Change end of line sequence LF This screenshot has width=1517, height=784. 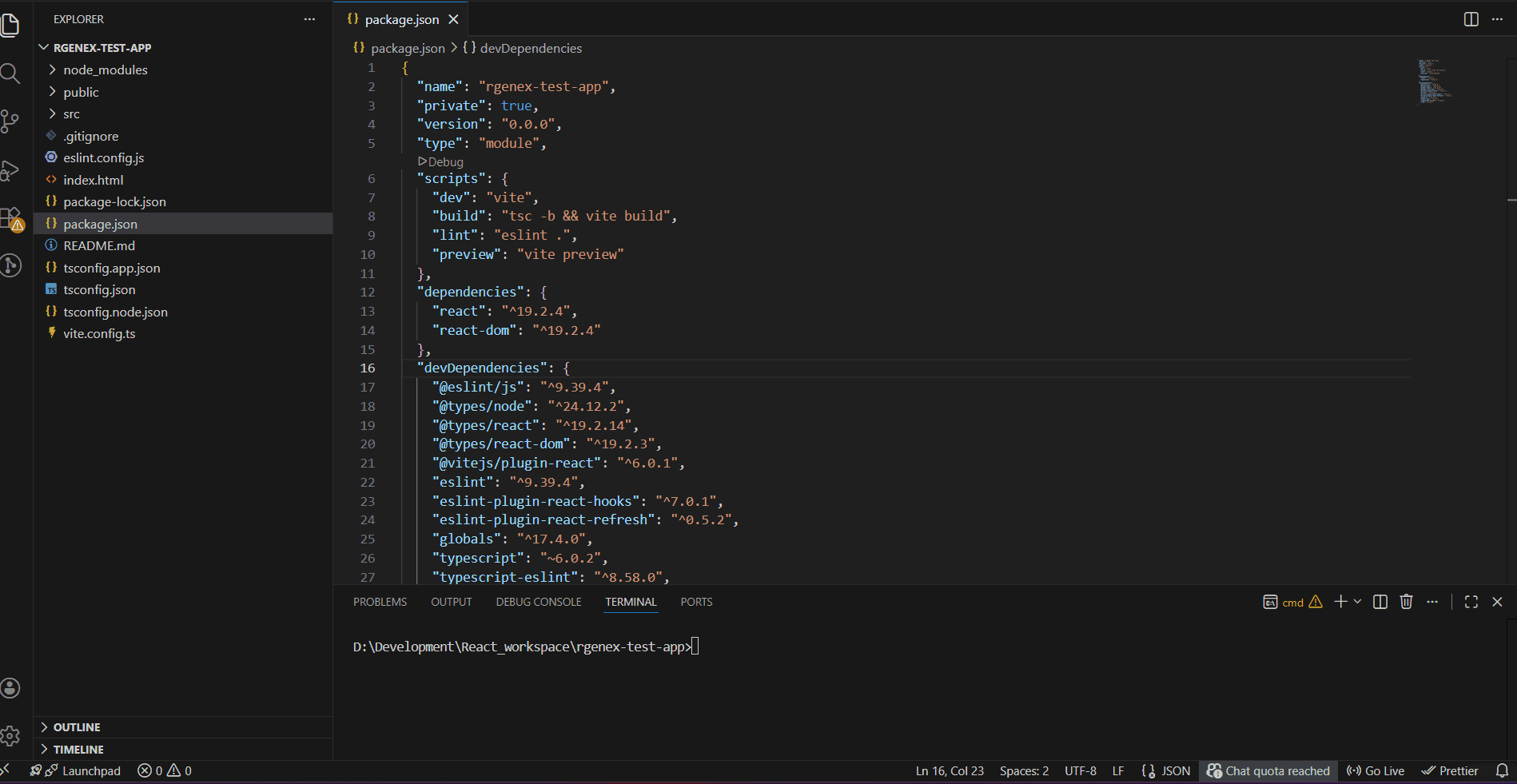(x=1118, y=770)
